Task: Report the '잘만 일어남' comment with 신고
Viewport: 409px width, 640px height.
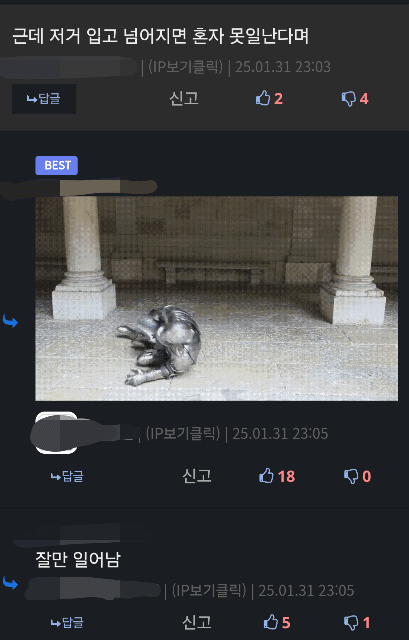Action: point(197,622)
